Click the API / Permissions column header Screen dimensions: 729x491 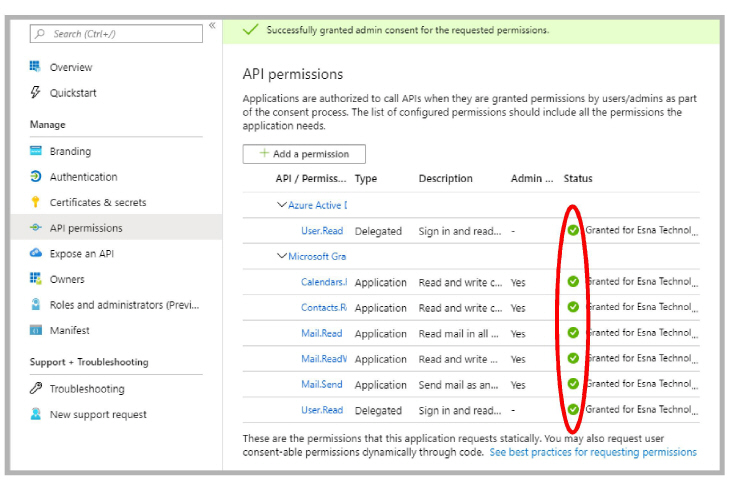click(311, 178)
